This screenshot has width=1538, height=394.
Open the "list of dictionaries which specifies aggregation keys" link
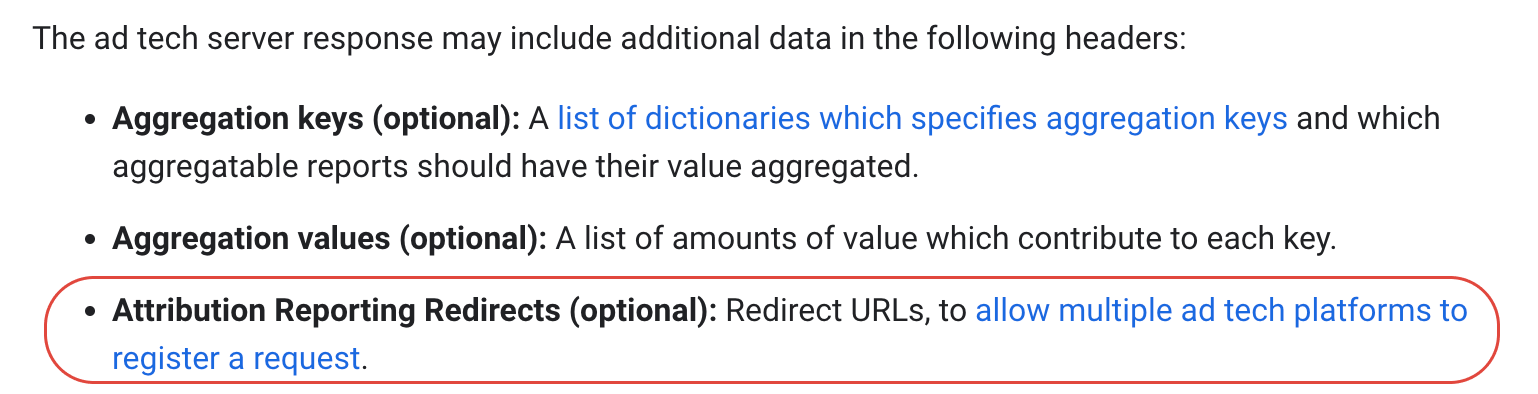point(922,119)
